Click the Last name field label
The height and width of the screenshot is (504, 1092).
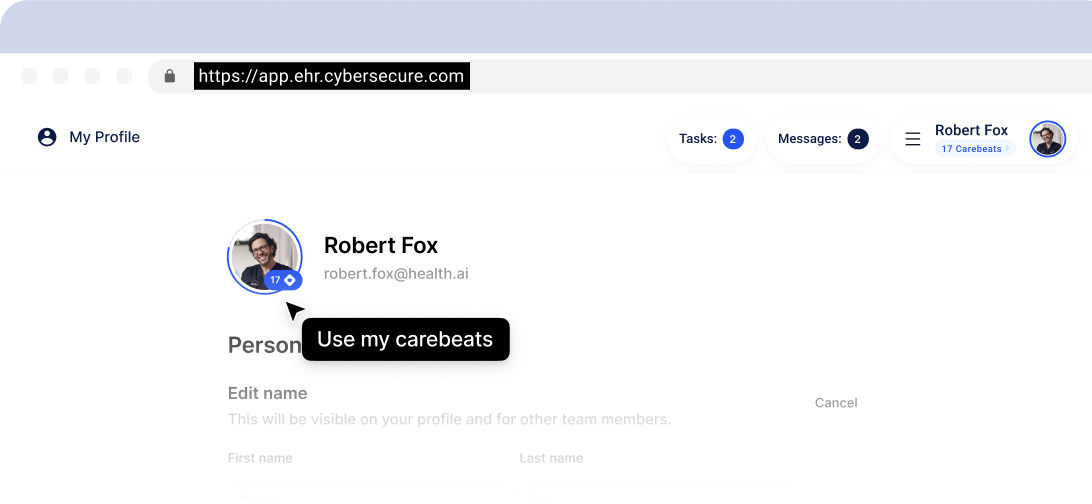551,458
